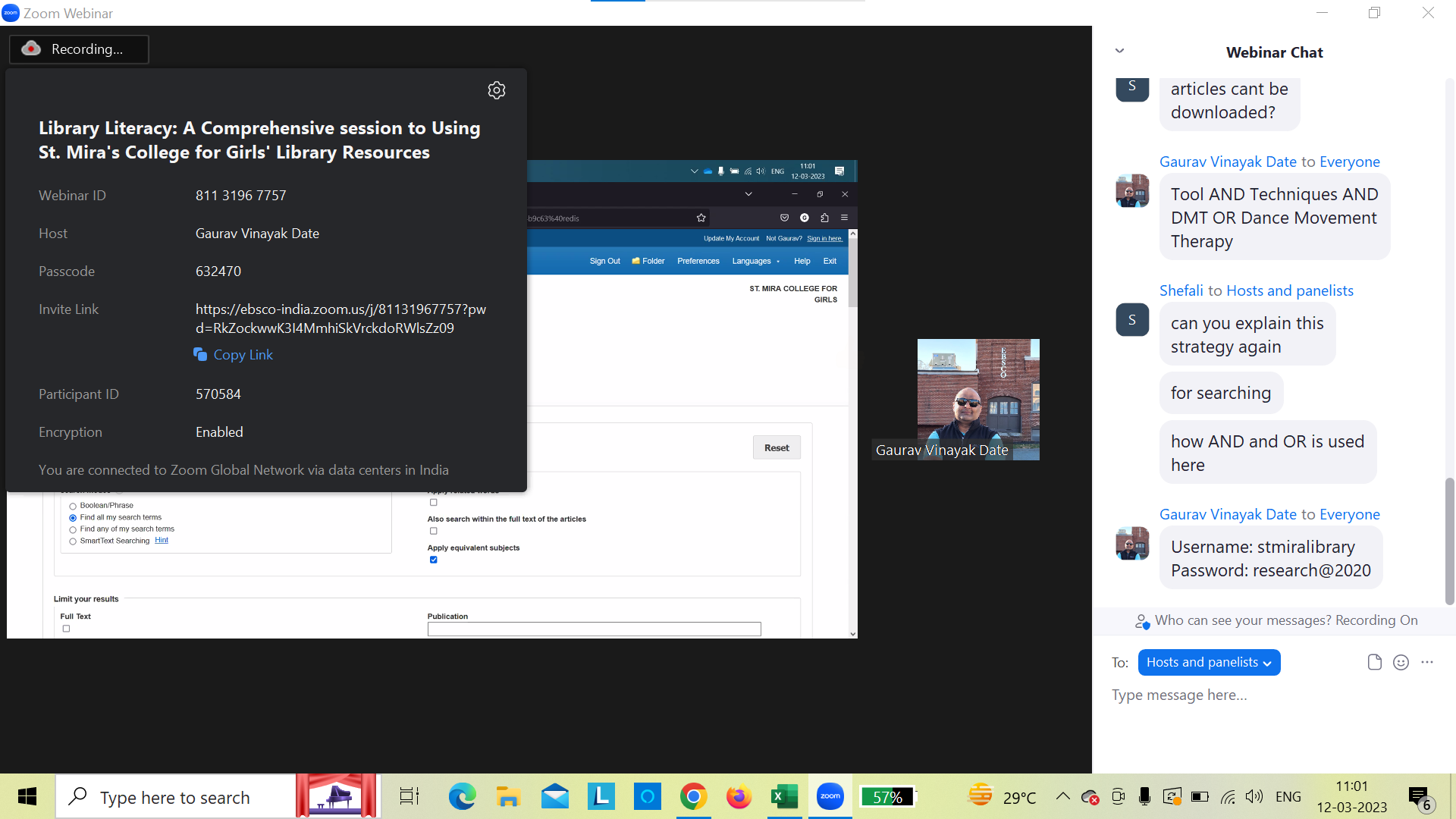This screenshot has height=819, width=1456.
Task: Open meeting info settings gear
Action: pyautogui.click(x=497, y=90)
